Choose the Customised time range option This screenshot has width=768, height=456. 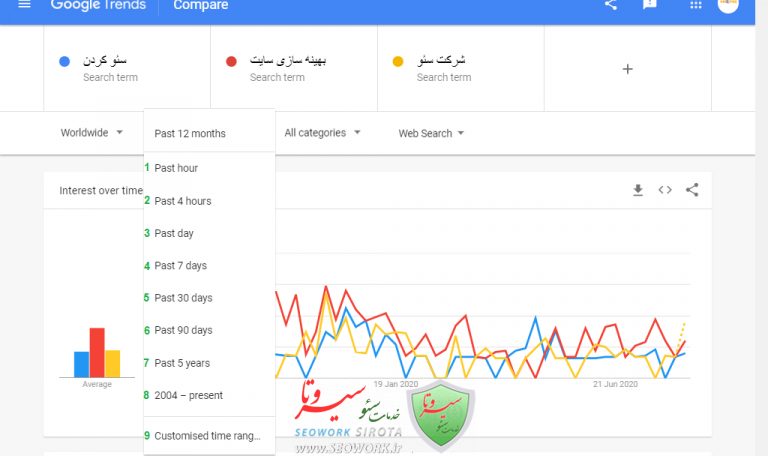207,436
